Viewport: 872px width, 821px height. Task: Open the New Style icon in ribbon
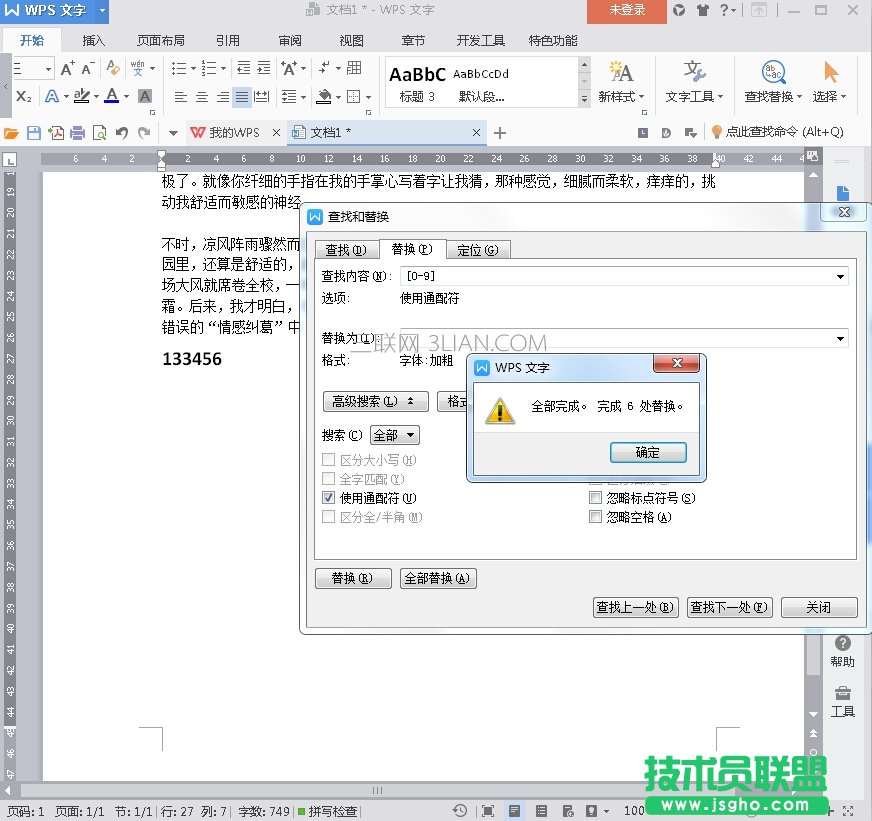coord(621,73)
